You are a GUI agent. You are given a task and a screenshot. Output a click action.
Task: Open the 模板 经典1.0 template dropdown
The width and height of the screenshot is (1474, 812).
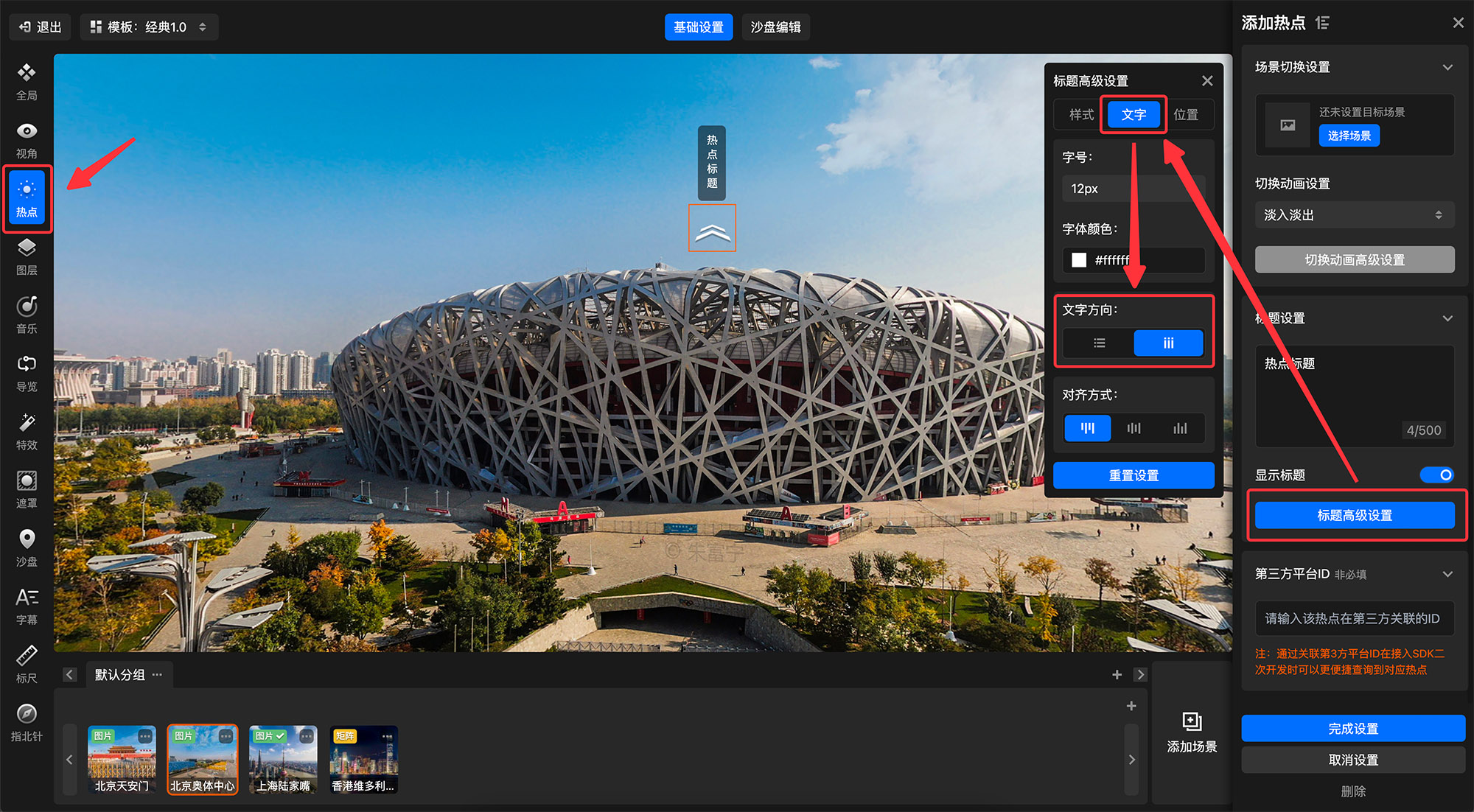(149, 27)
